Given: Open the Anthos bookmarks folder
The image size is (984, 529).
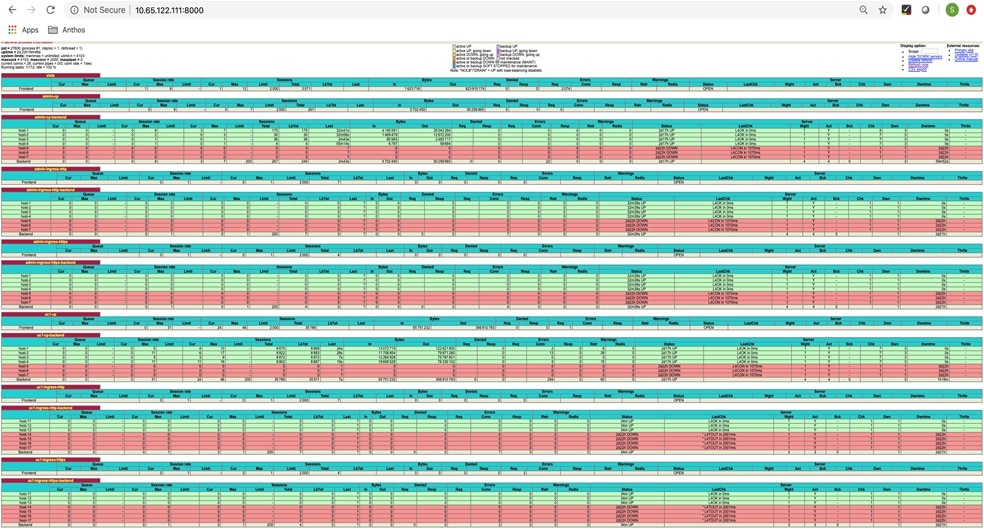Looking at the screenshot, I should coord(67,29).
